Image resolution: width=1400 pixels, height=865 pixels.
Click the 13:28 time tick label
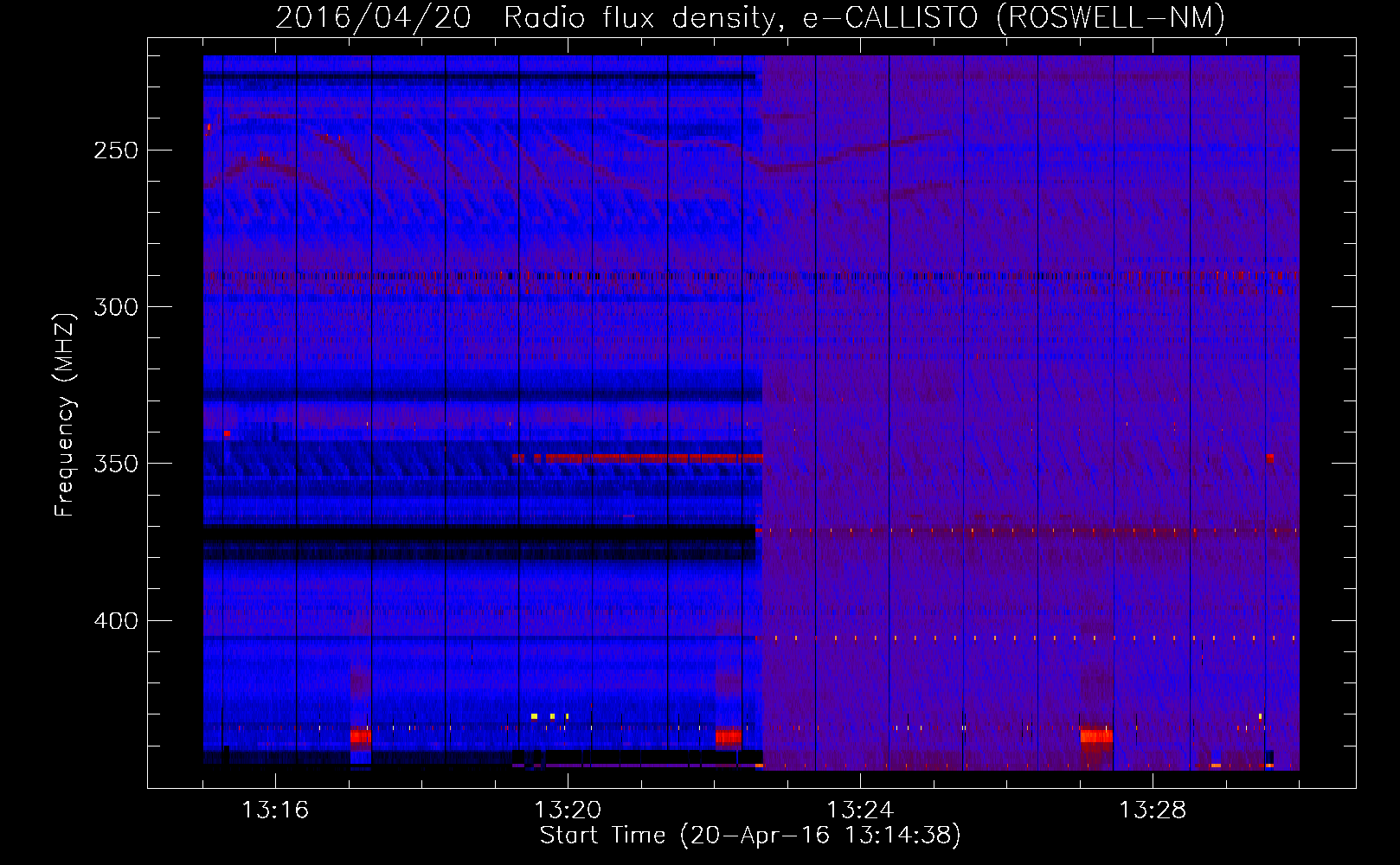pyautogui.click(x=1153, y=811)
